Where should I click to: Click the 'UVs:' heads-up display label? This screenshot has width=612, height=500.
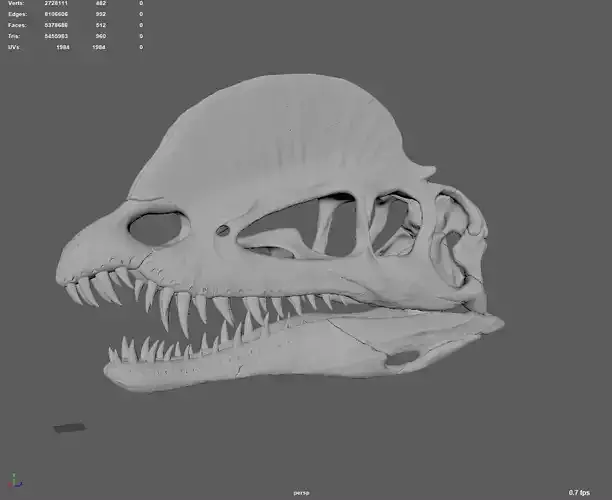tap(14, 47)
